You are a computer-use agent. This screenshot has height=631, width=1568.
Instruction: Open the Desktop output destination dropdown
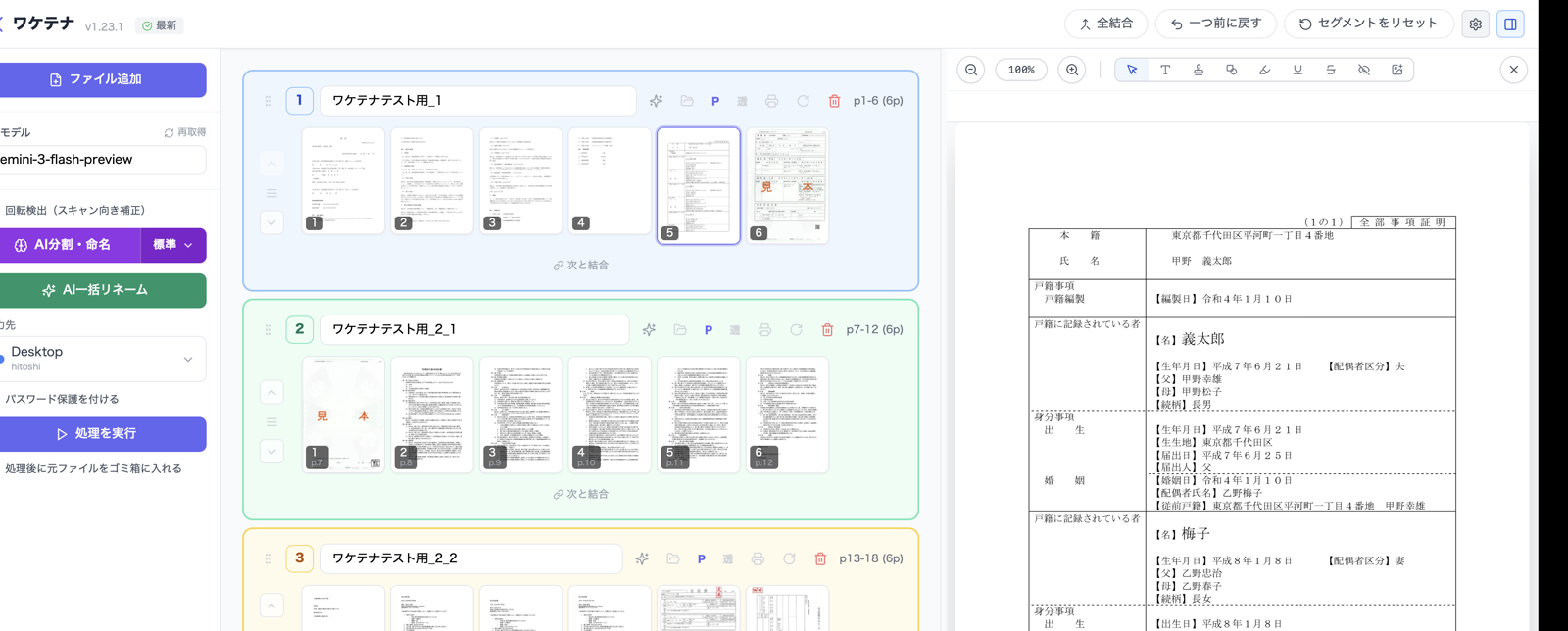(101, 359)
